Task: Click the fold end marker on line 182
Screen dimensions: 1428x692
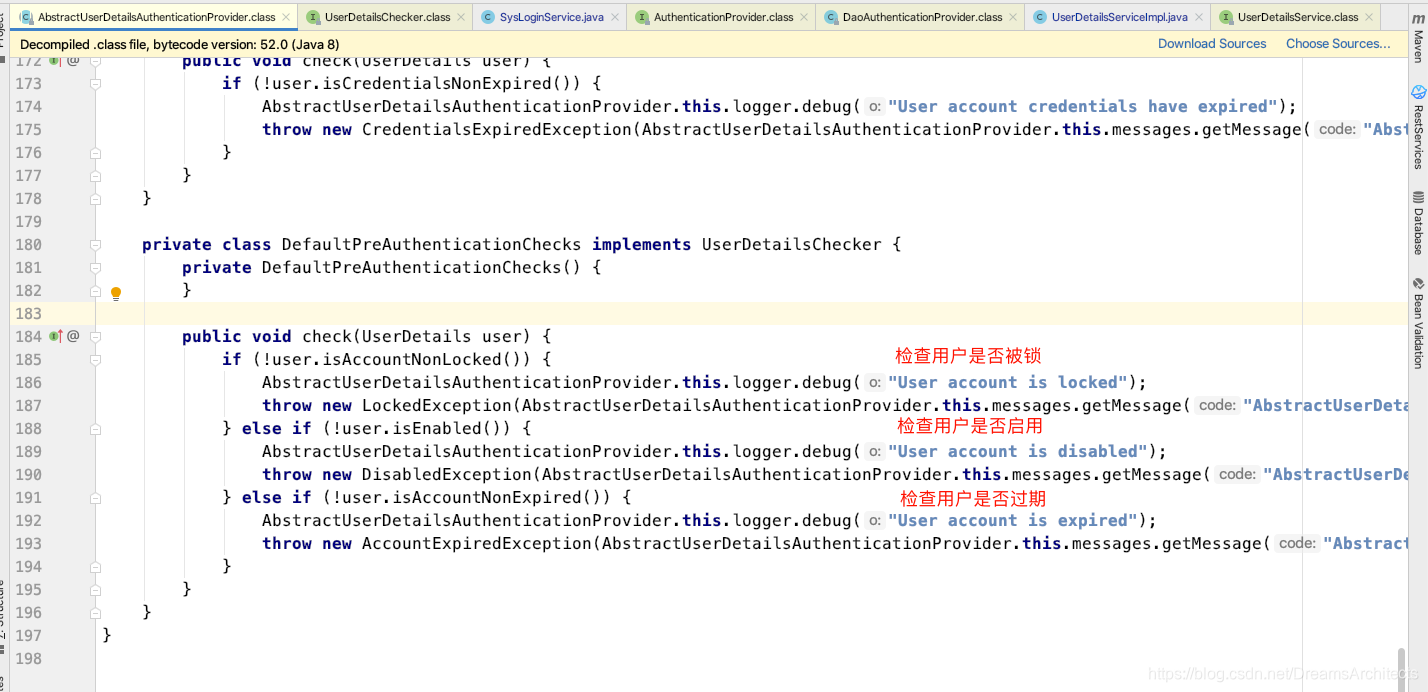Action: (96, 291)
